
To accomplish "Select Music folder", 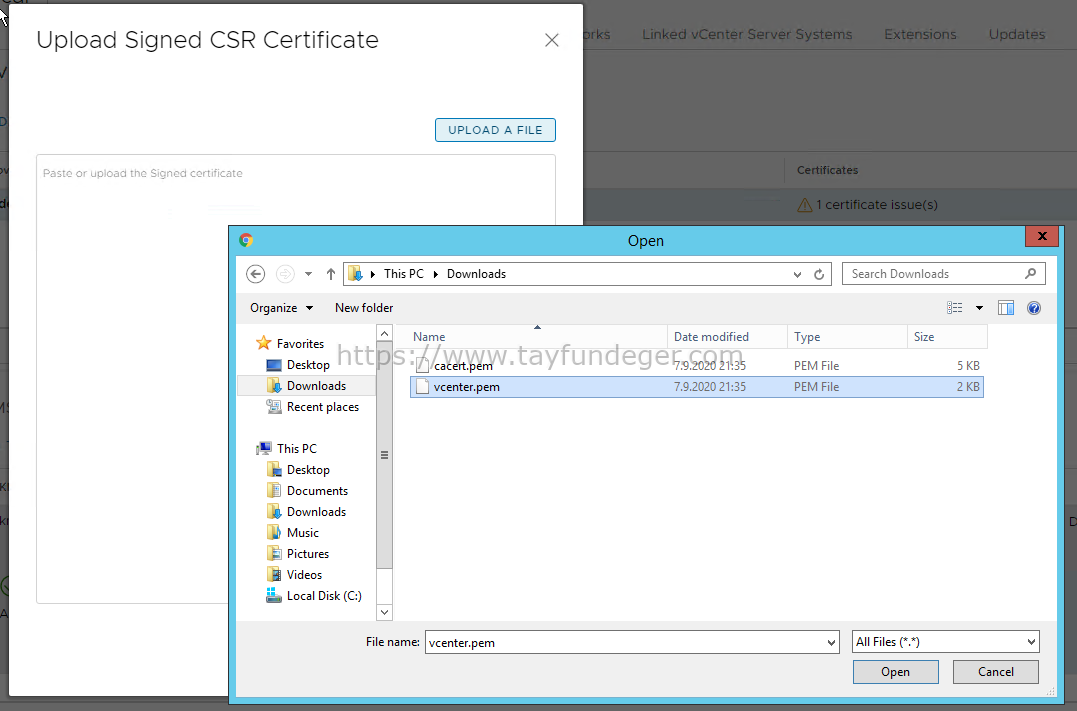I will [303, 532].
